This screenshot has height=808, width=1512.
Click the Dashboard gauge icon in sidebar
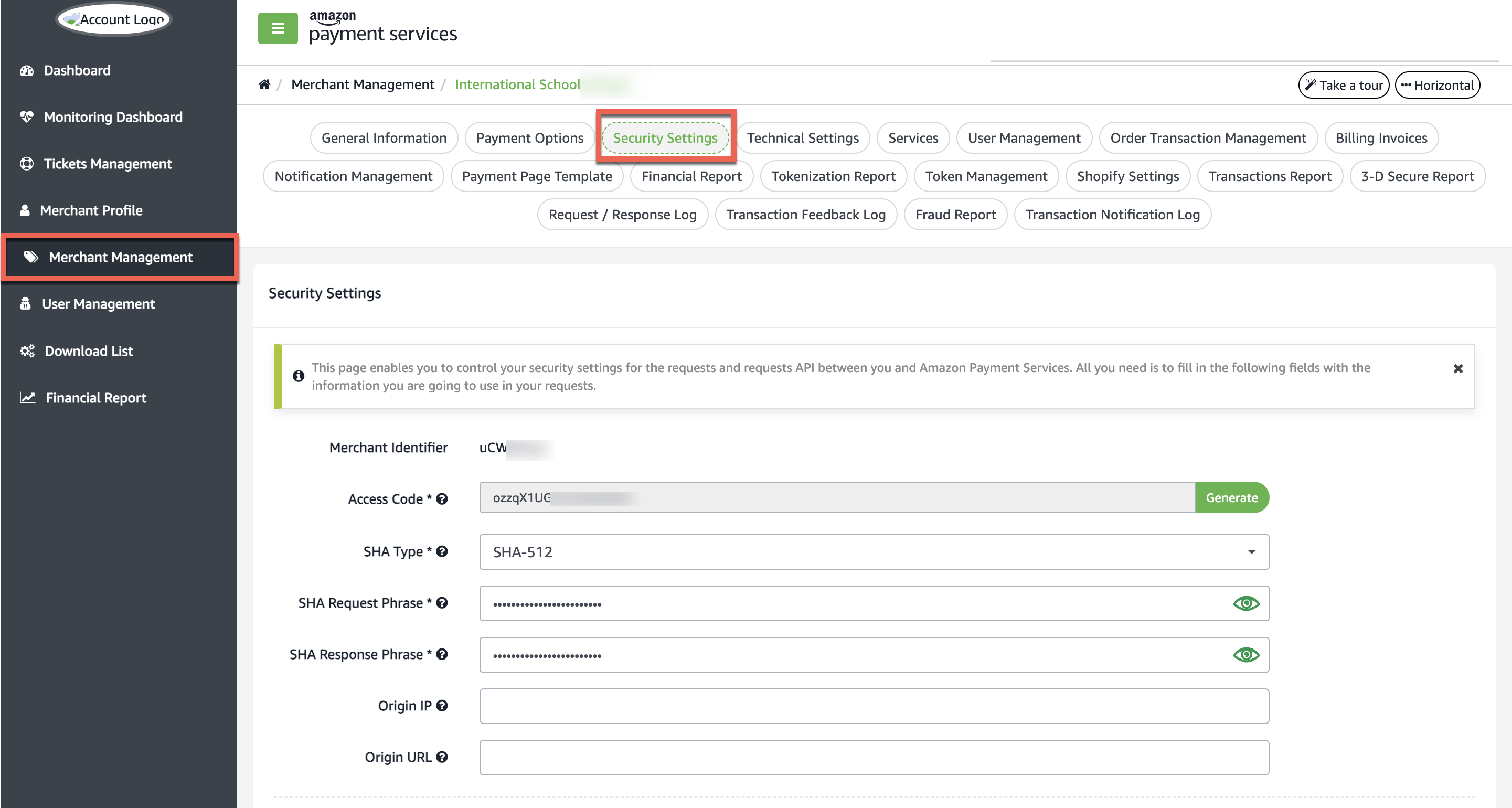pyautogui.click(x=27, y=70)
